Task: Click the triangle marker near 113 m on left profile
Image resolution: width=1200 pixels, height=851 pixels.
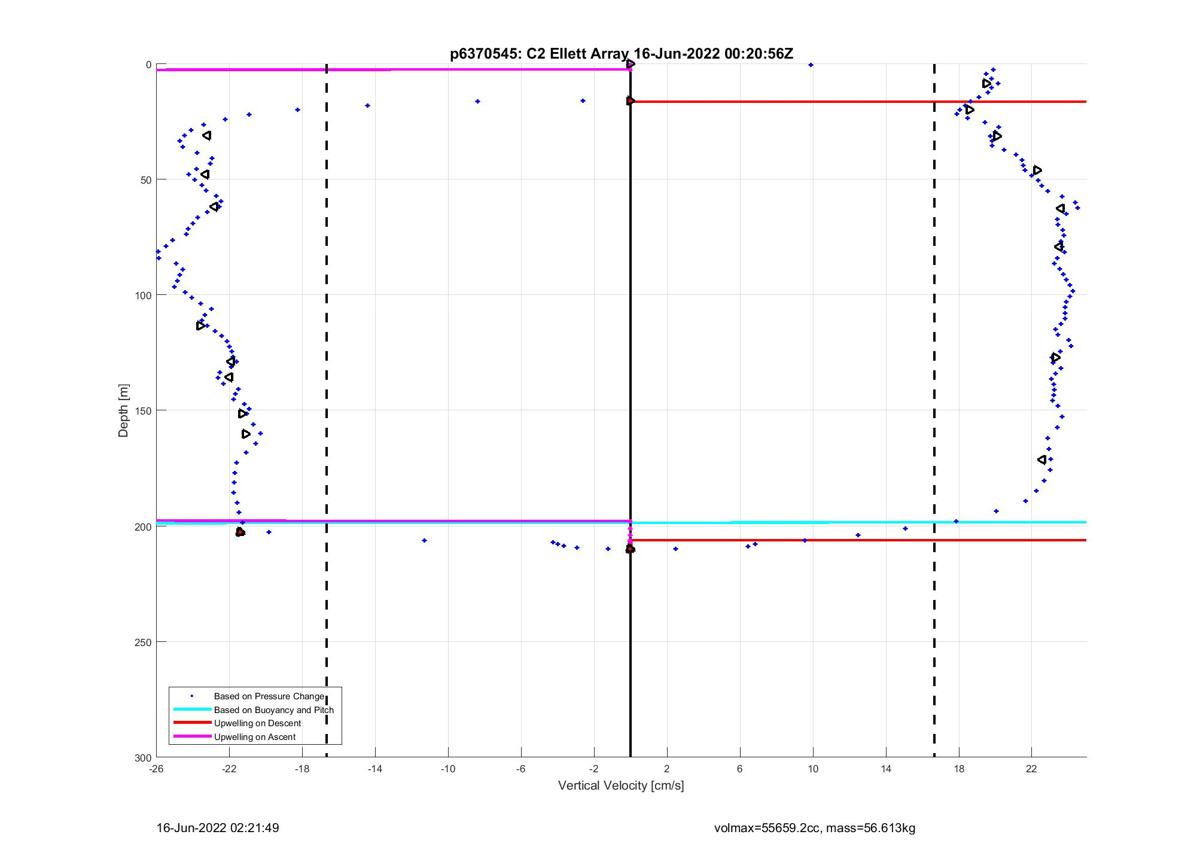Action: (x=201, y=325)
